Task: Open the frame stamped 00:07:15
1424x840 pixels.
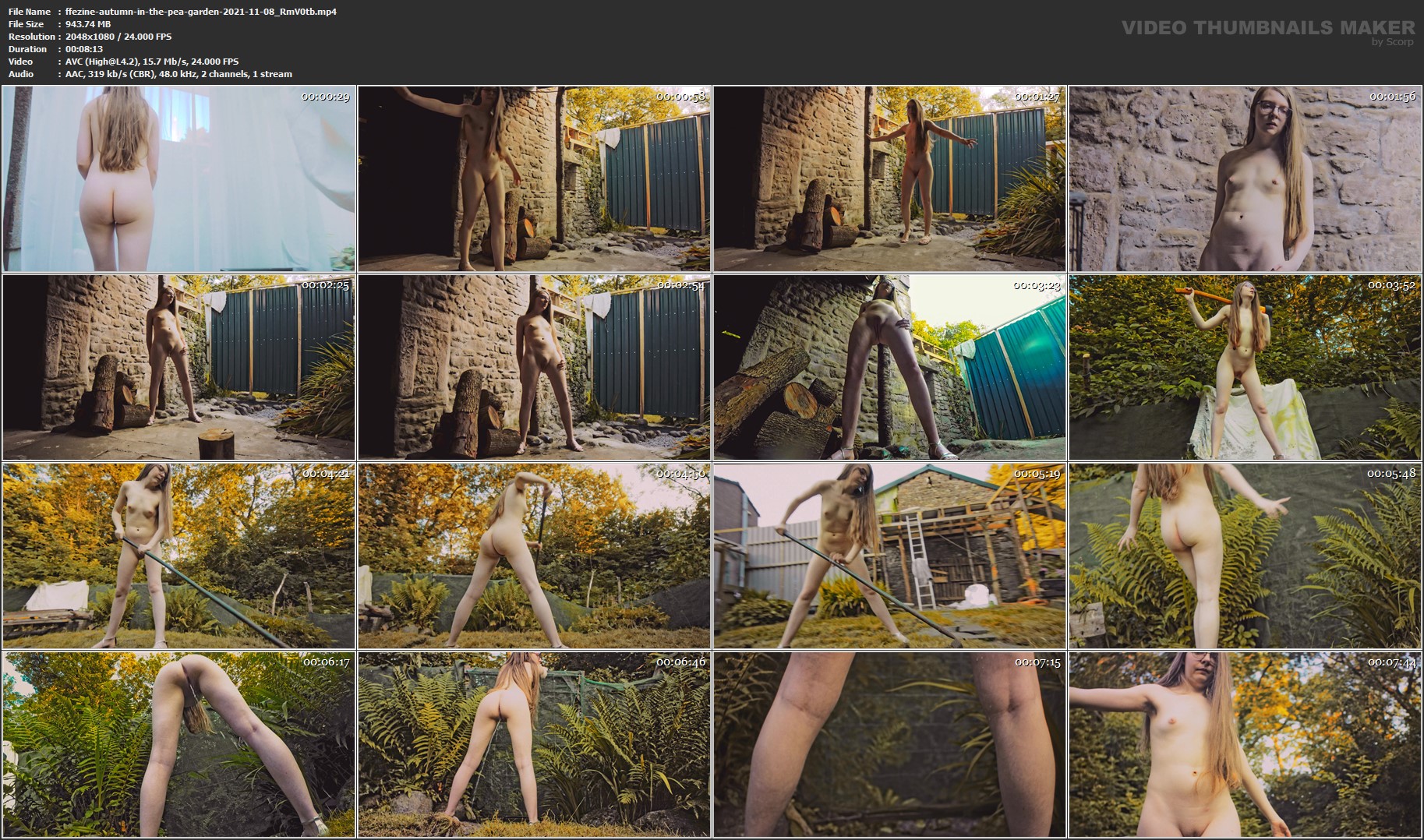Action: pyautogui.click(x=889, y=744)
